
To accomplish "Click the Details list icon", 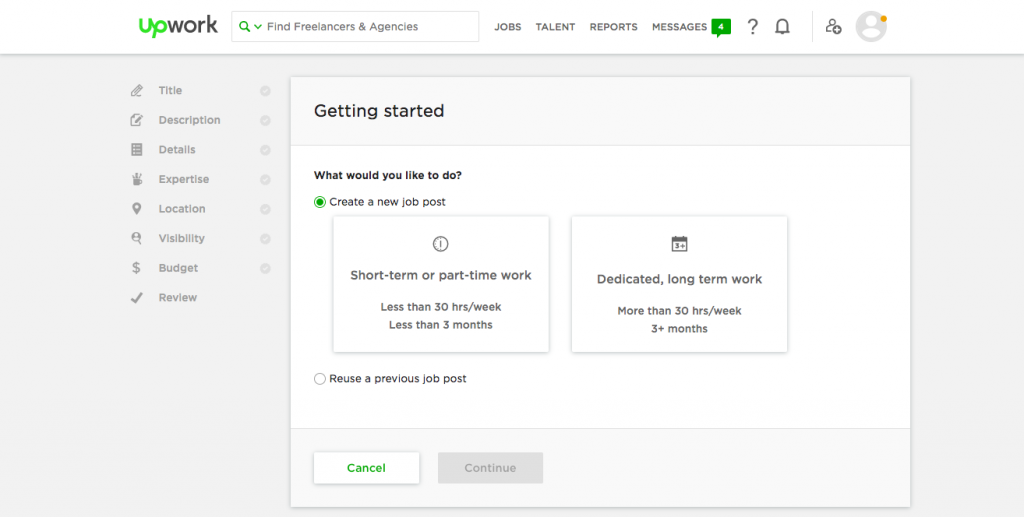I will tap(136, 149).
